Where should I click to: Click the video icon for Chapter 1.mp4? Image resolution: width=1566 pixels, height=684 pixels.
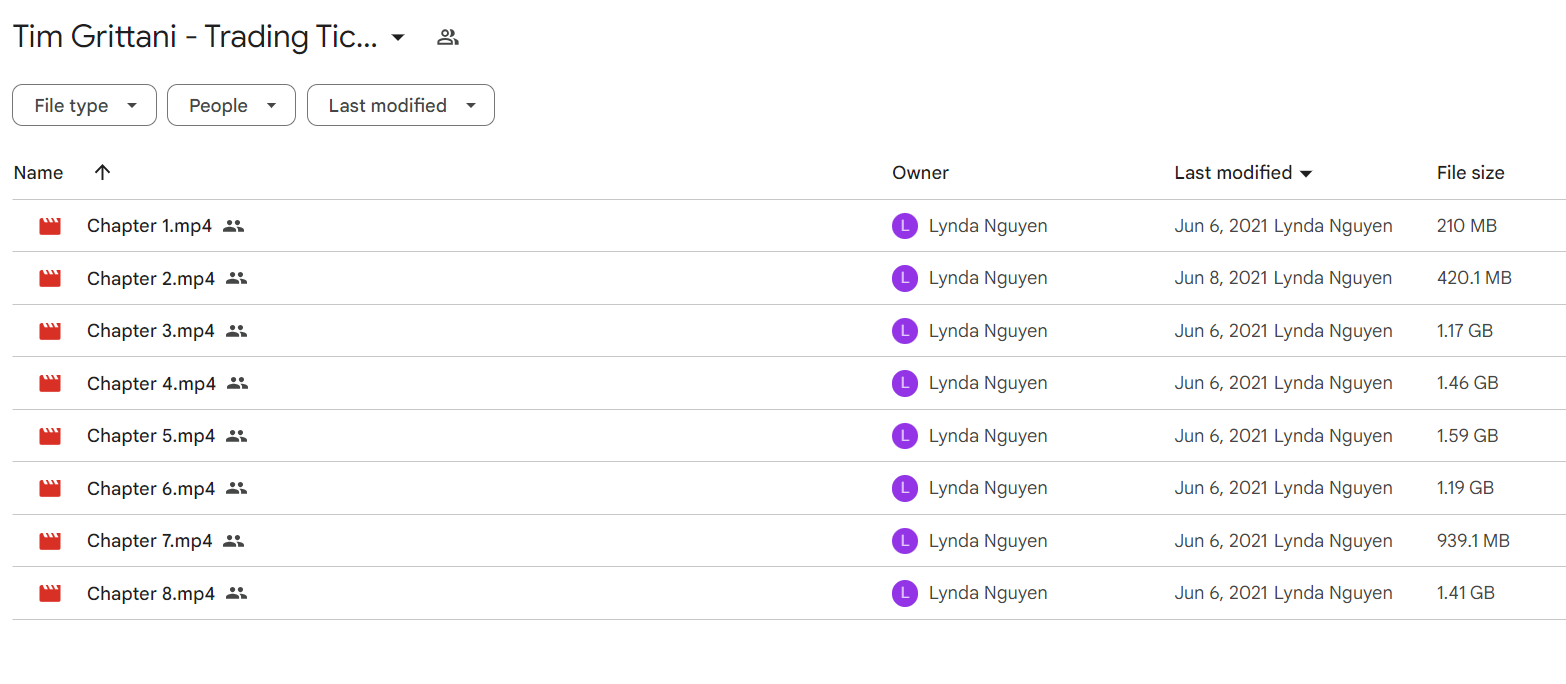click(x=50, y=226)
